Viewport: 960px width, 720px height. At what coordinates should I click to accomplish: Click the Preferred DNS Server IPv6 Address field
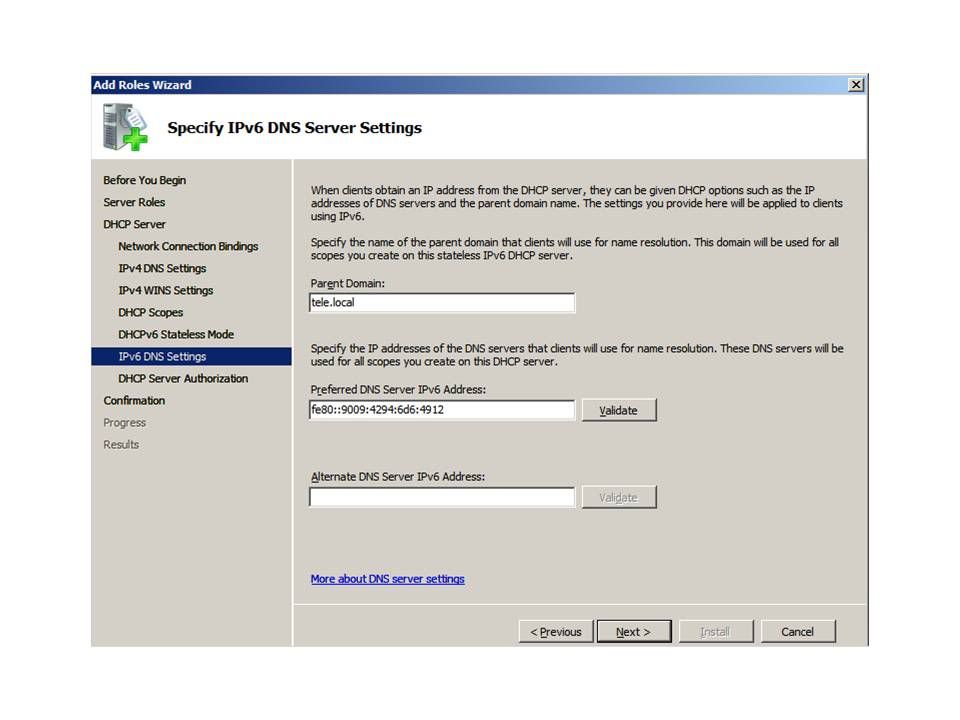pyautogui.click(x=442, y=410)
